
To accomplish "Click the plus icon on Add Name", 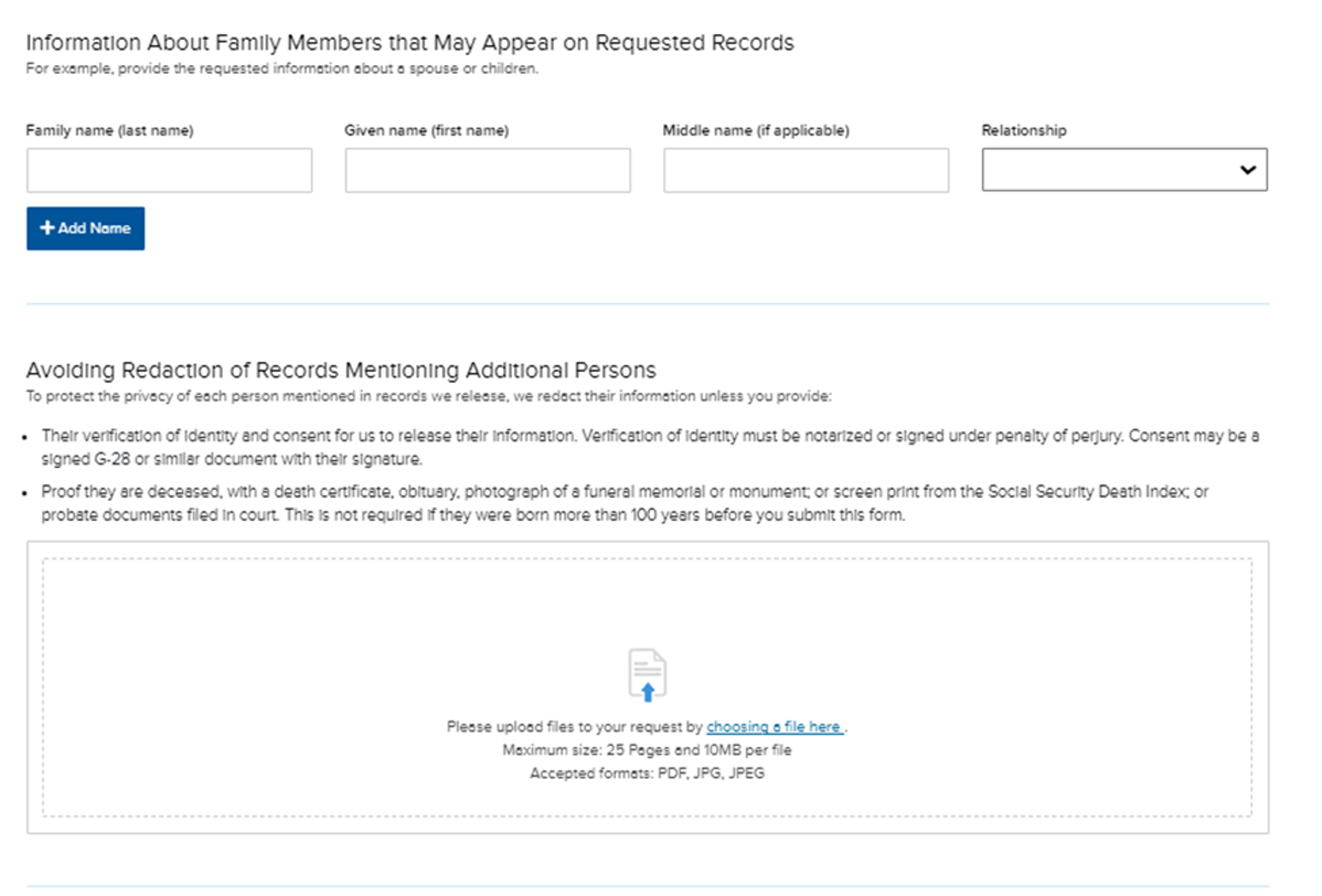I will [47, 228].
